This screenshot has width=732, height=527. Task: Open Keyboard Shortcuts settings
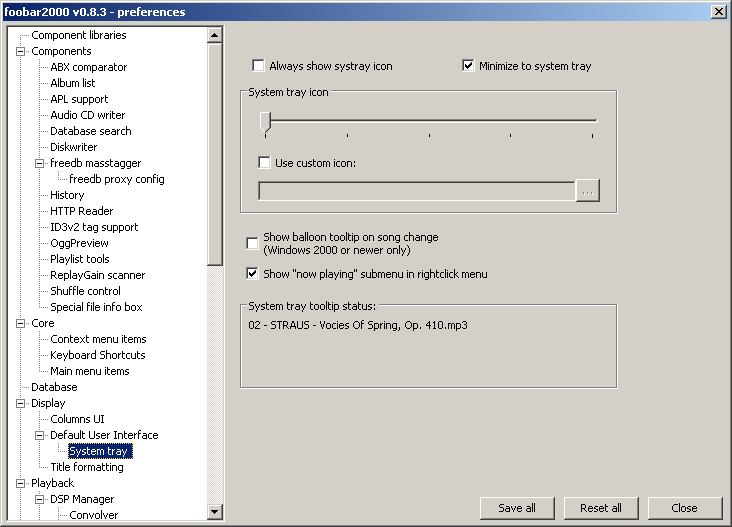[x=98, y=355]
